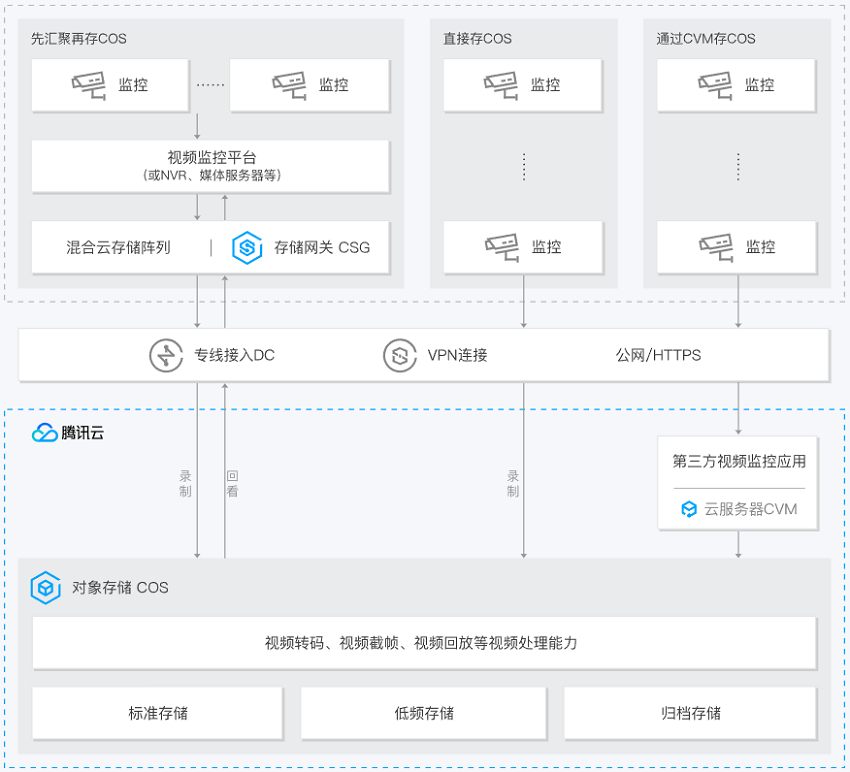This screenshot has width=850, height=772.
Task: Click the upper camera icon under 通过CVM存COS
Action: [715, 86]
